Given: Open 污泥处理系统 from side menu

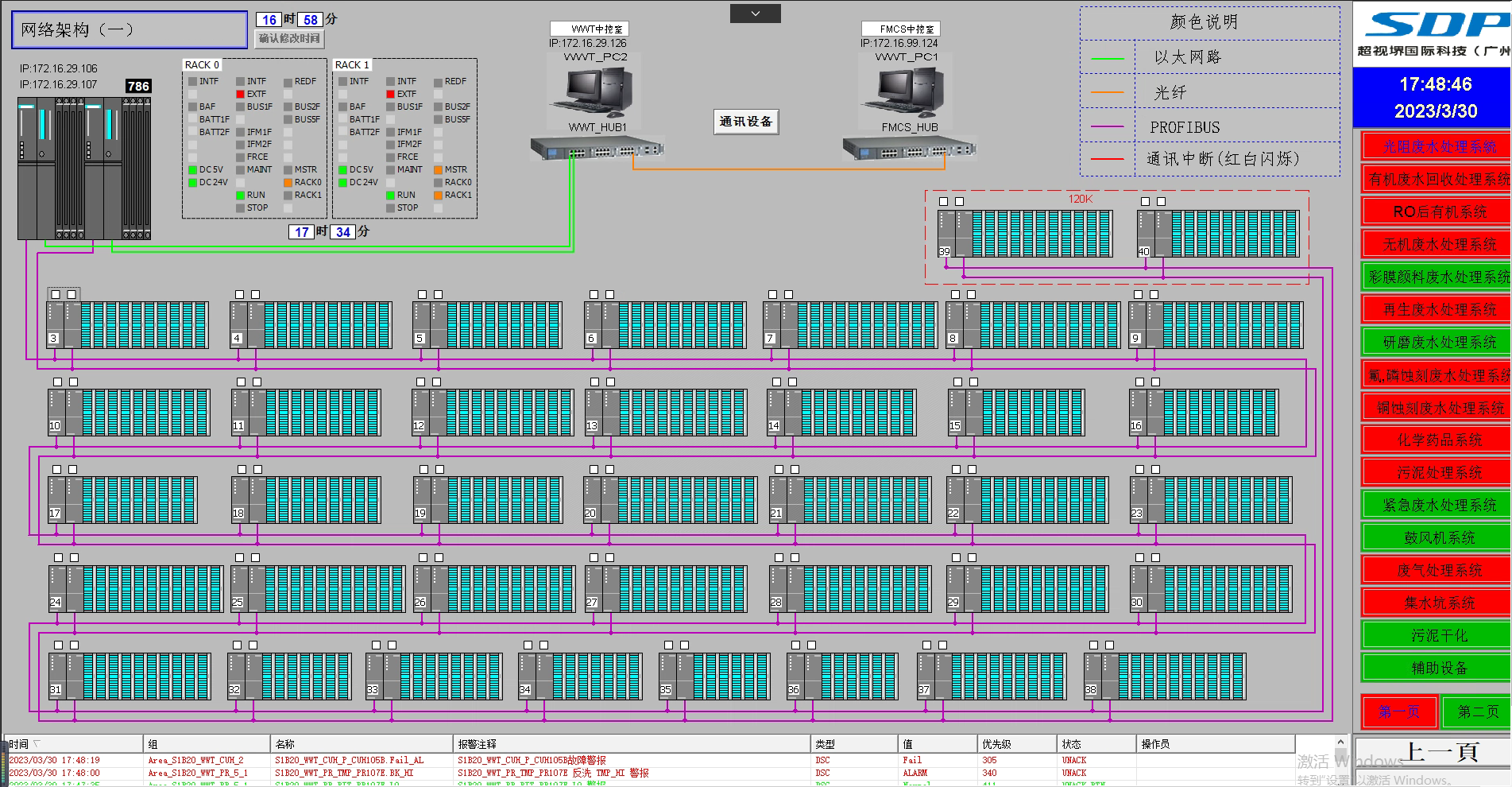Looking at the screenshot, I should 1439,472.
